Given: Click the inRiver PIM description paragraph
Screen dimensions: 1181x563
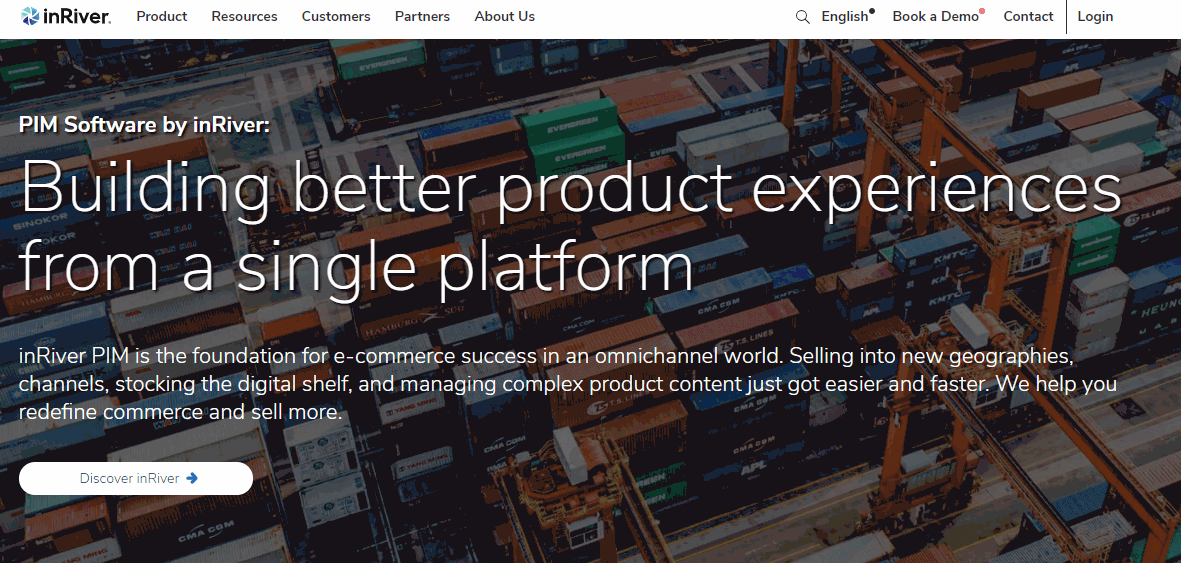Looking at the screenshot, I should (x=567, y=384).
